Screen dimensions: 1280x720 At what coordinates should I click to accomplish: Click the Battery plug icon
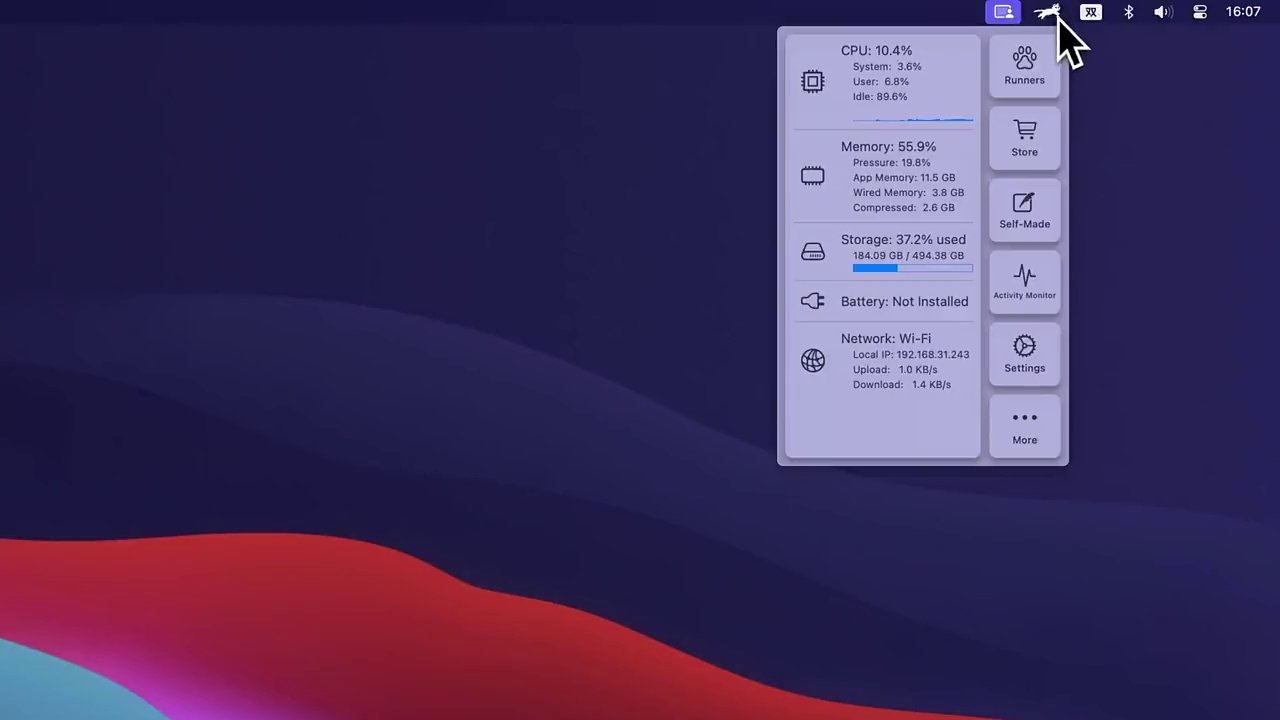tap(813, 301)
